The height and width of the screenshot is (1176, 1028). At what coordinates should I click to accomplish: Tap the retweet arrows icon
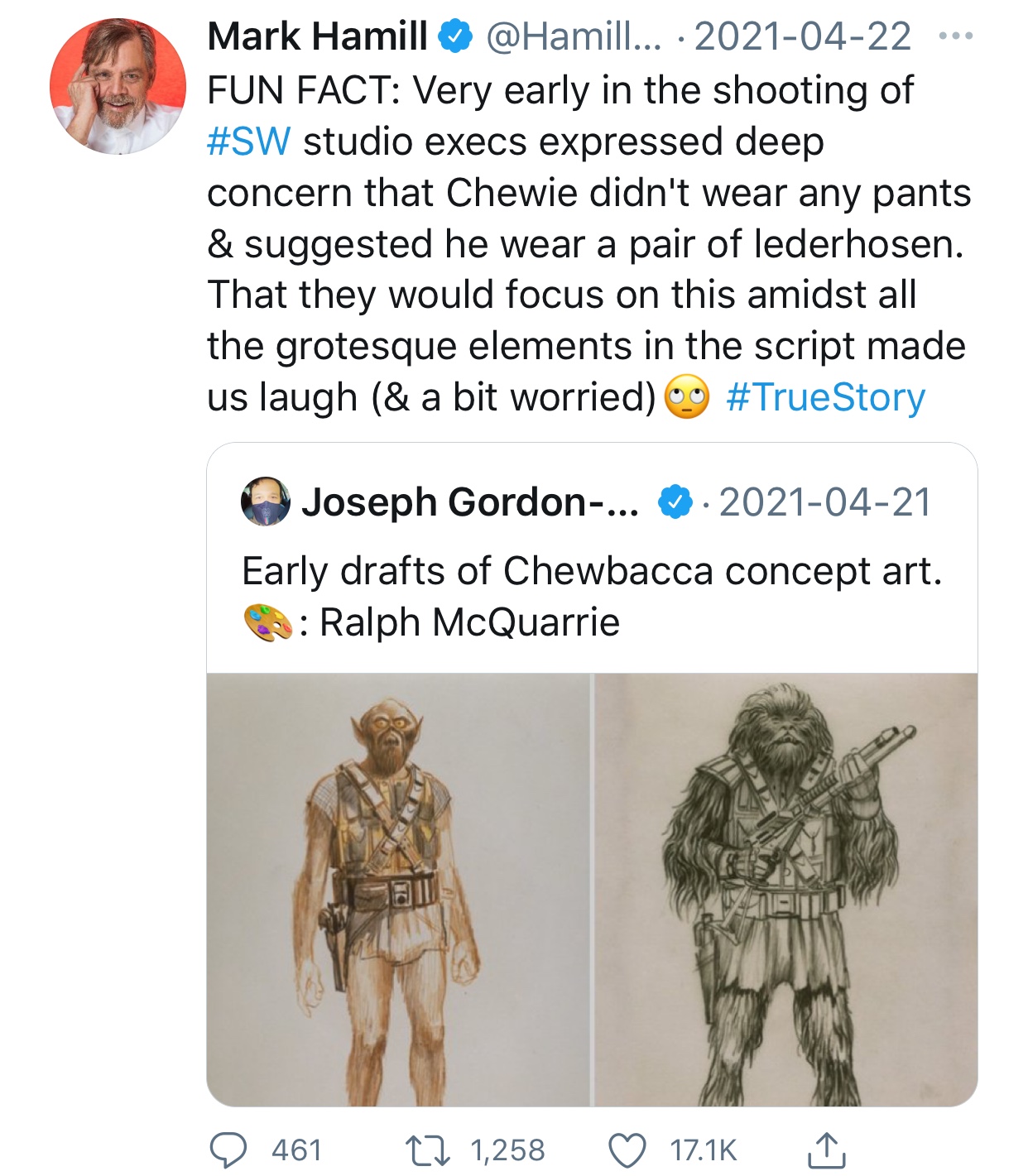click(x=426, y=1150)
